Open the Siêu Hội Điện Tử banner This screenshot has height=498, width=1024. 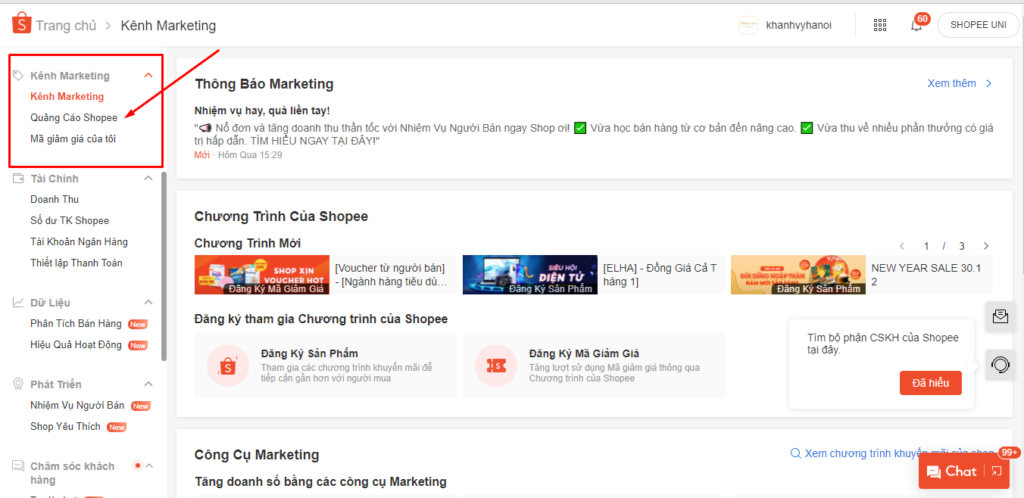[x=530, y=275]
